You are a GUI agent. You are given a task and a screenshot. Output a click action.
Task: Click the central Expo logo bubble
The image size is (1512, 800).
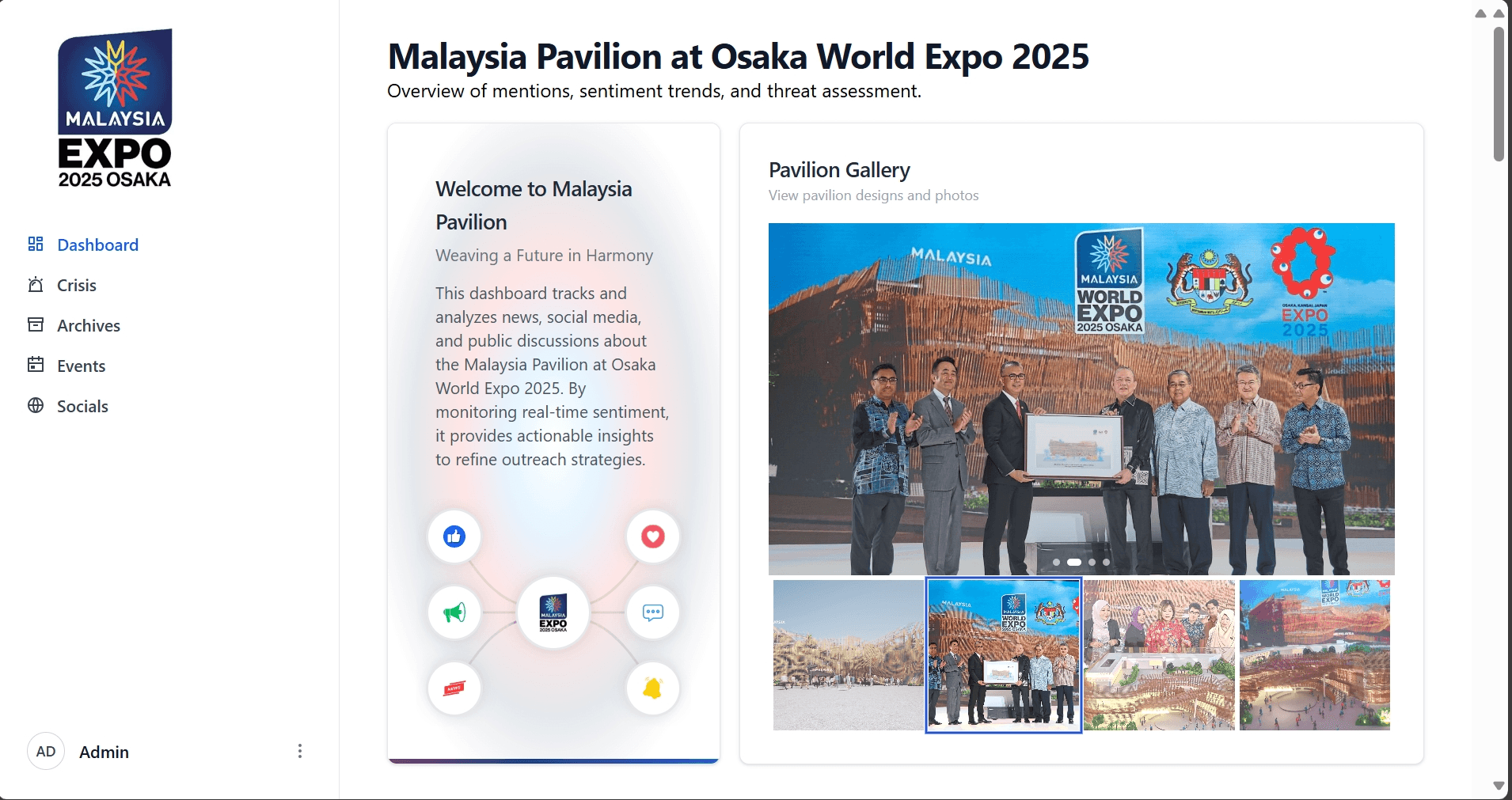coord(553,612)
